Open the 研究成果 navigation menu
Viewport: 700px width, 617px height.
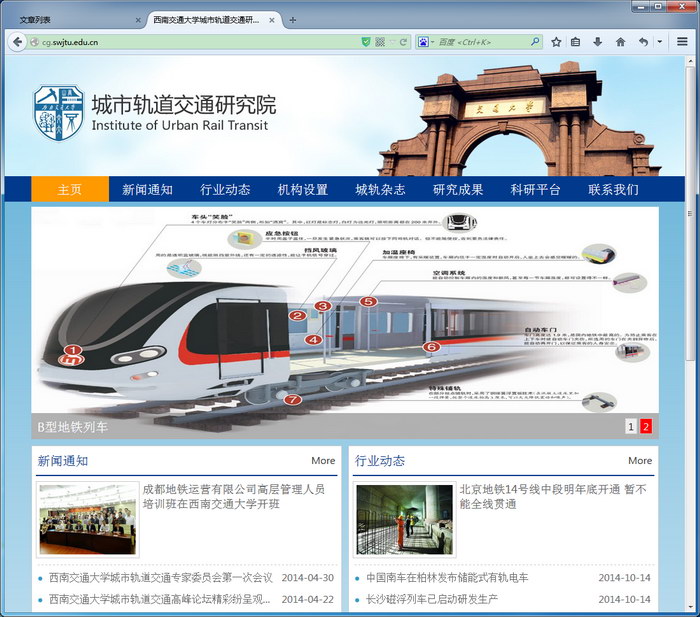(x=458, y=189)
